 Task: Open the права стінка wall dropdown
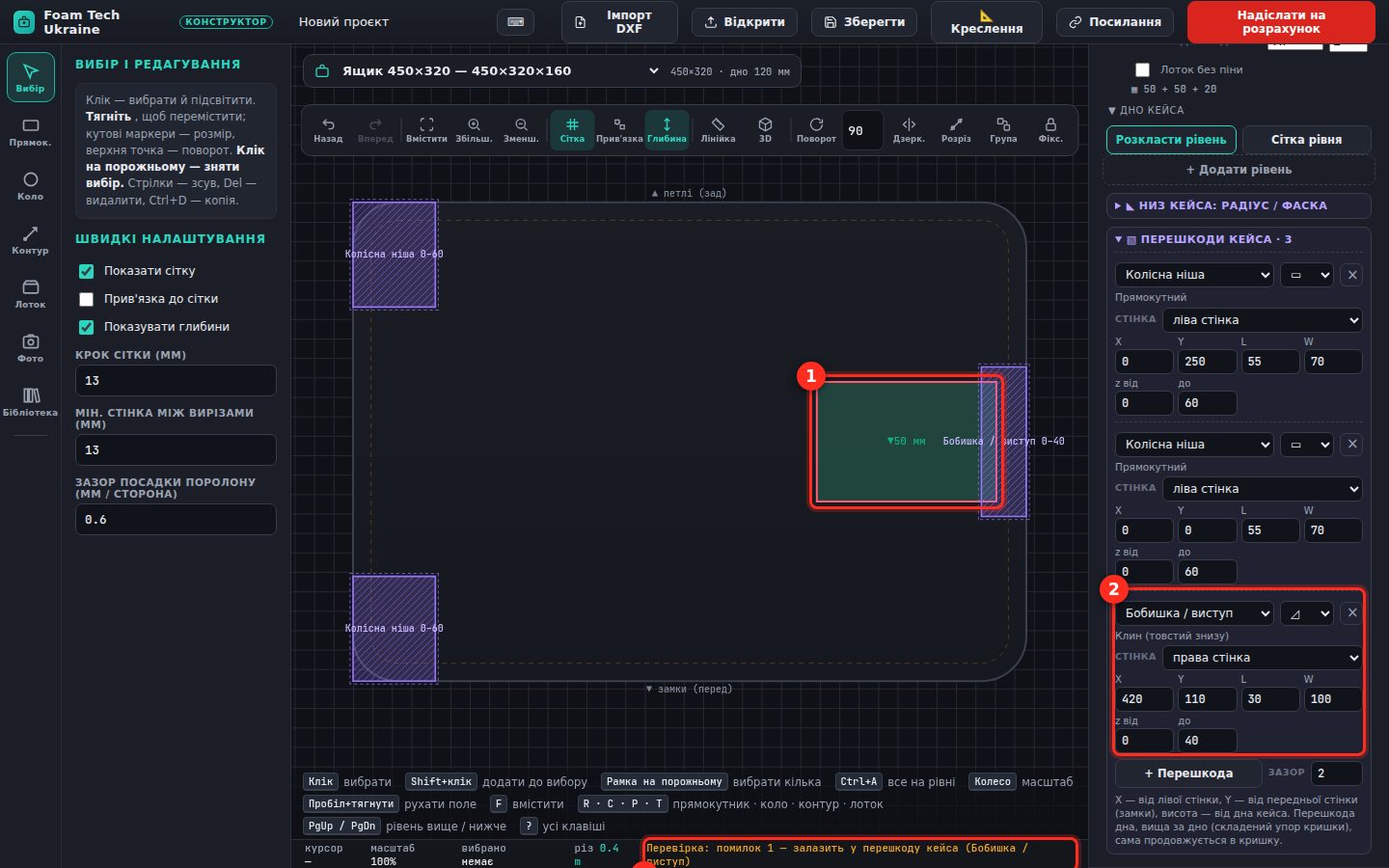click(1262, 658)
